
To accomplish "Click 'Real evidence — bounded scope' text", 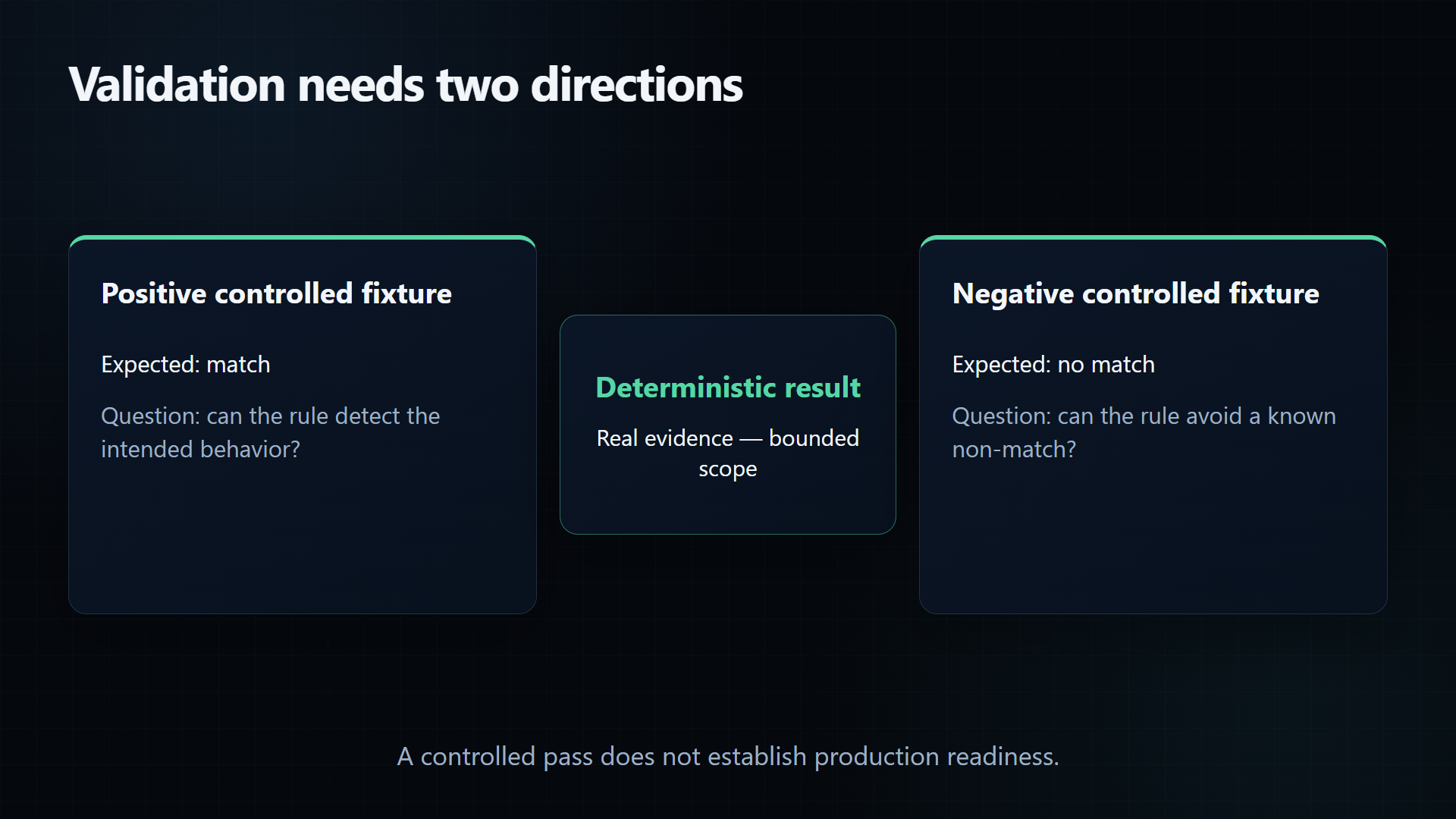I will point(728,453).
